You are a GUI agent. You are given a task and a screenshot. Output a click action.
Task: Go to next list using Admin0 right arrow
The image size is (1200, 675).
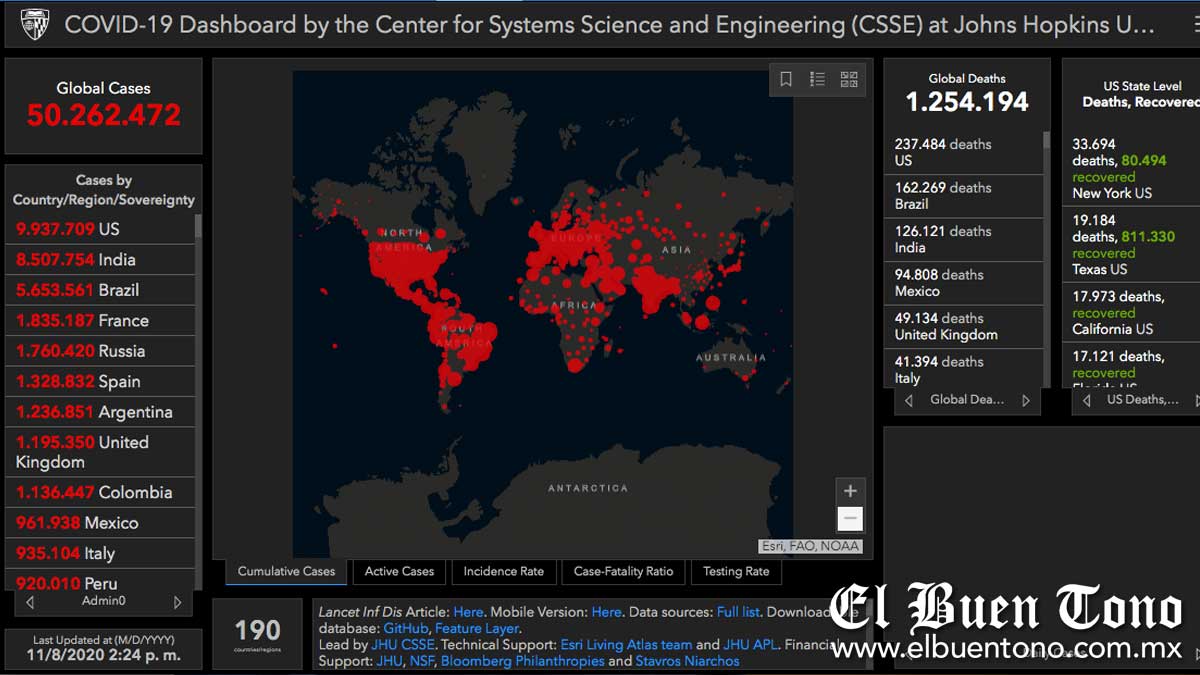click(178, 602)
